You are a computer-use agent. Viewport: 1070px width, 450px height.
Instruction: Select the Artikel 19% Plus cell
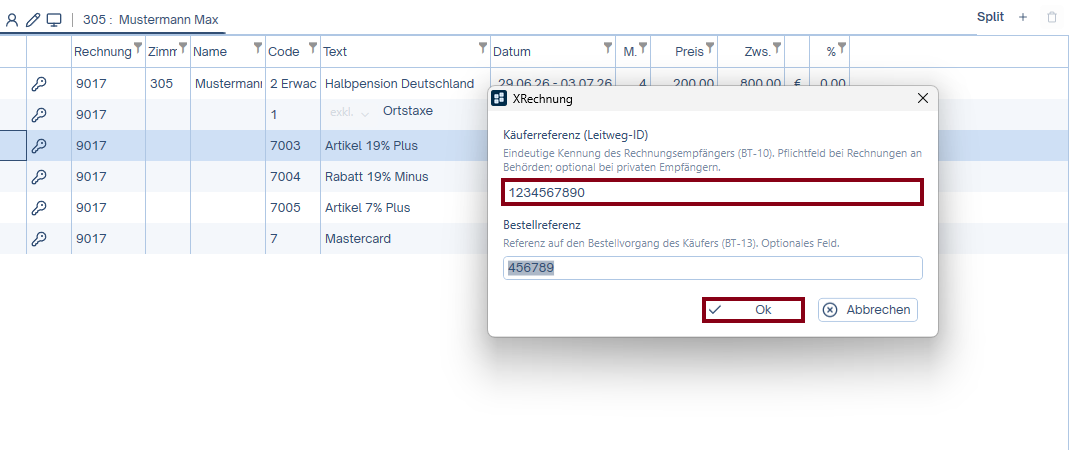[x=405, y=145]
